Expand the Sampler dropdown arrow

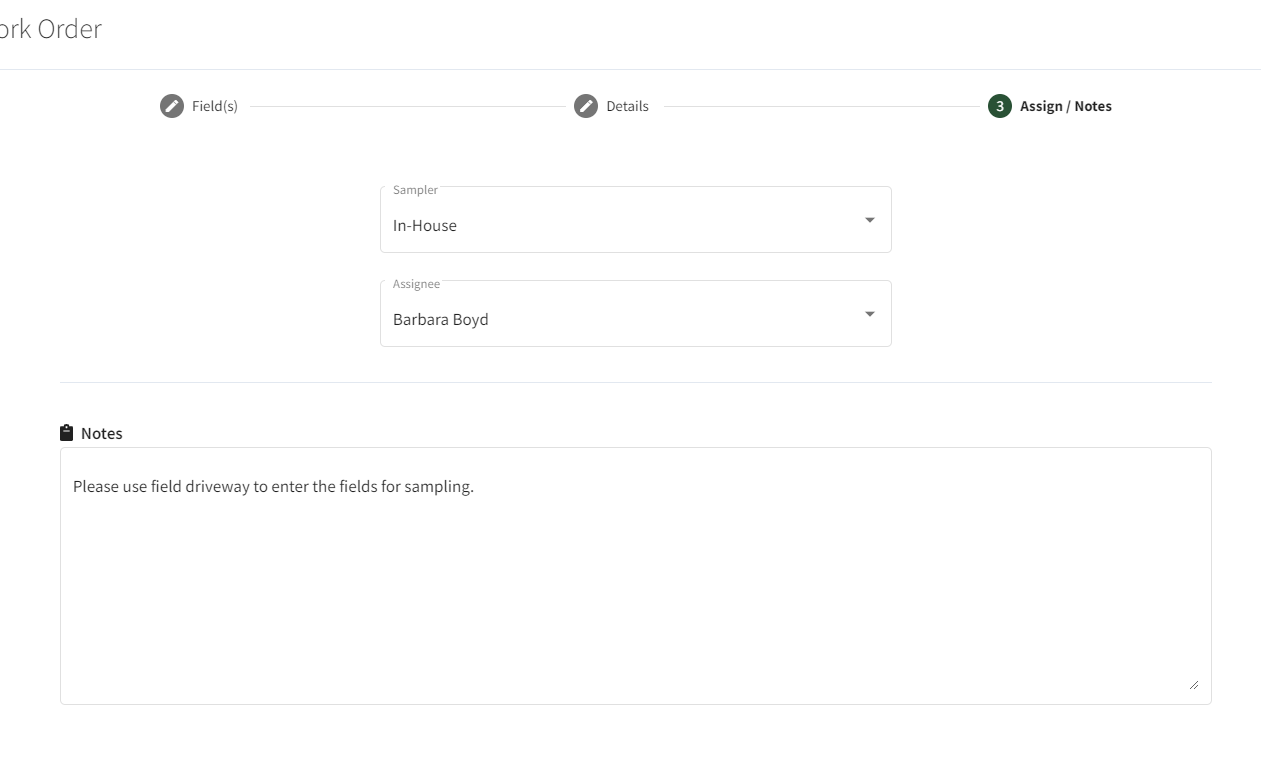[870, 220]
